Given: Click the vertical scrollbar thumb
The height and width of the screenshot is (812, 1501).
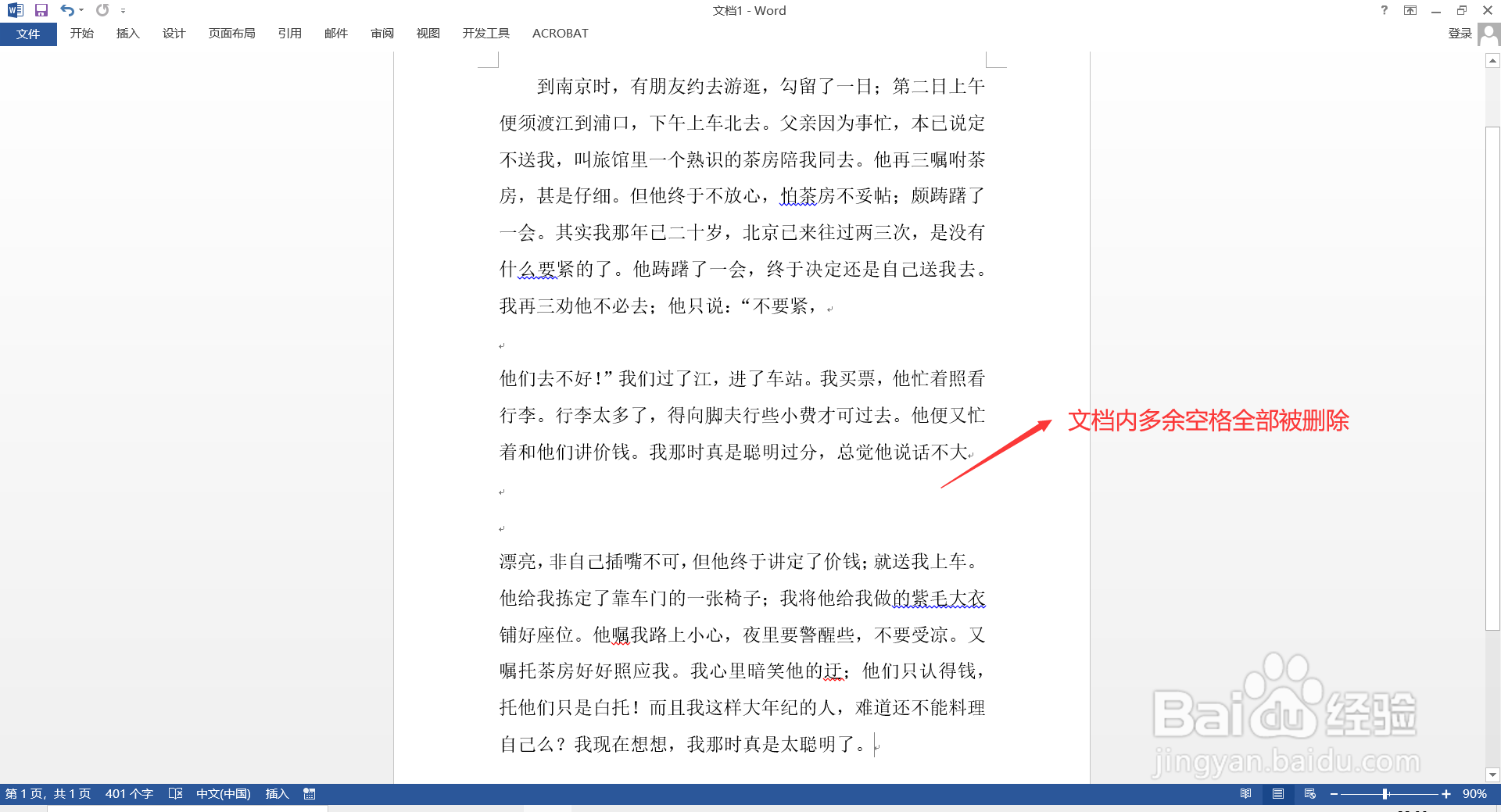Looking at the screenshot, I should click(x=1493, y=378).
